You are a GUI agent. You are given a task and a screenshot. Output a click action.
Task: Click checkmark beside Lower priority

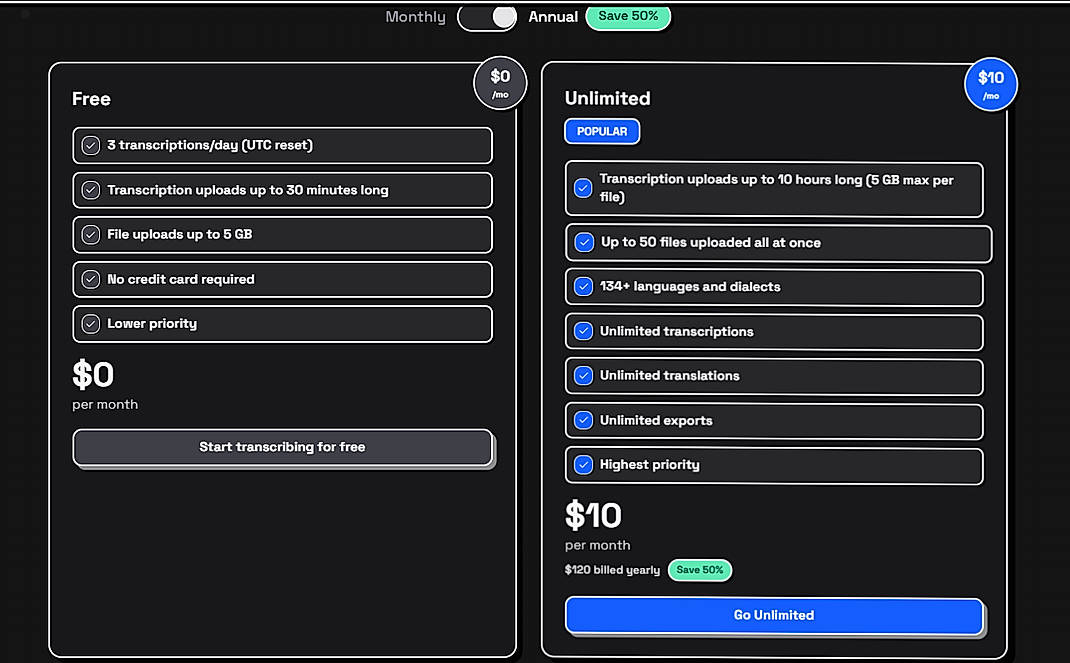pos(91,324)
